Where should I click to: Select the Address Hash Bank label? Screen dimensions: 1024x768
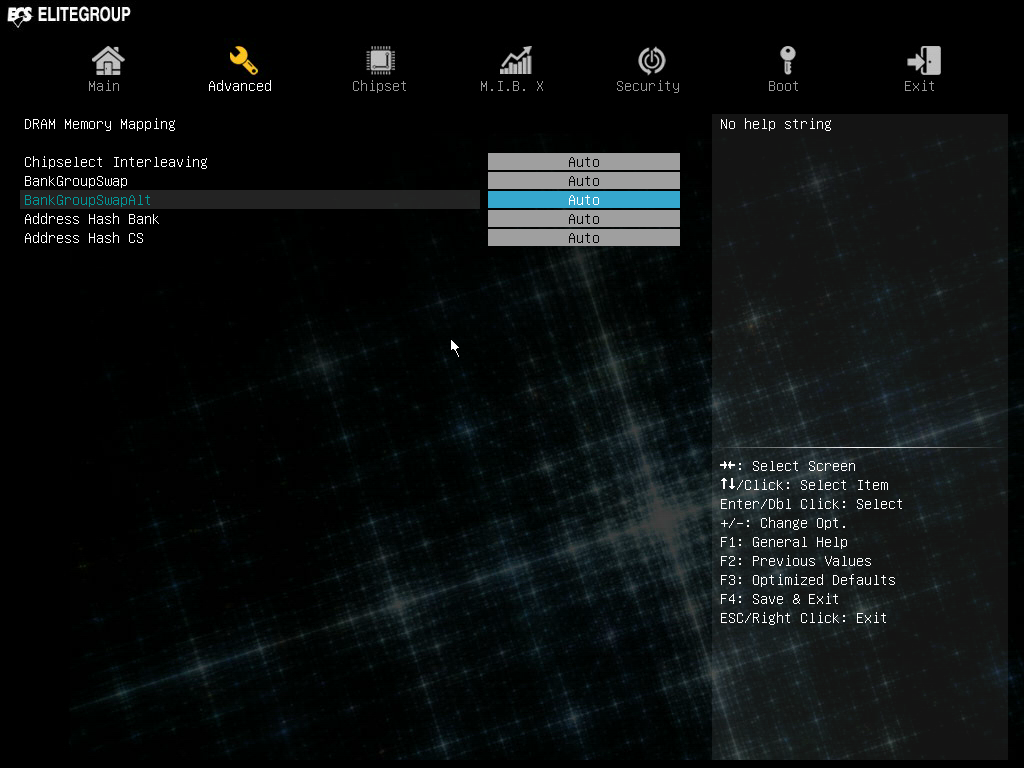[91, 219]
